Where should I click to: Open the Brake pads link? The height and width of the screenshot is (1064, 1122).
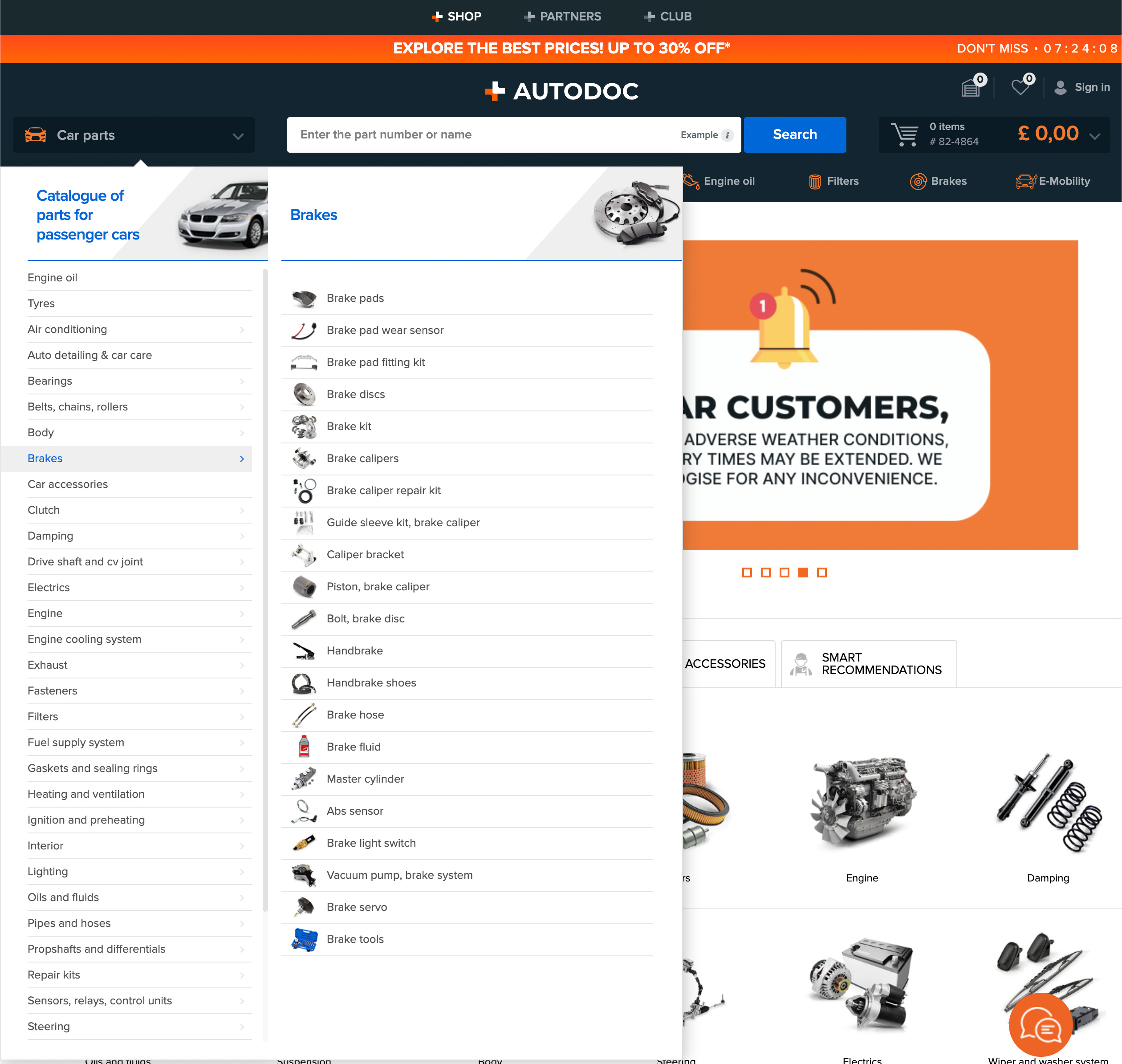click(x=355, y=298)
